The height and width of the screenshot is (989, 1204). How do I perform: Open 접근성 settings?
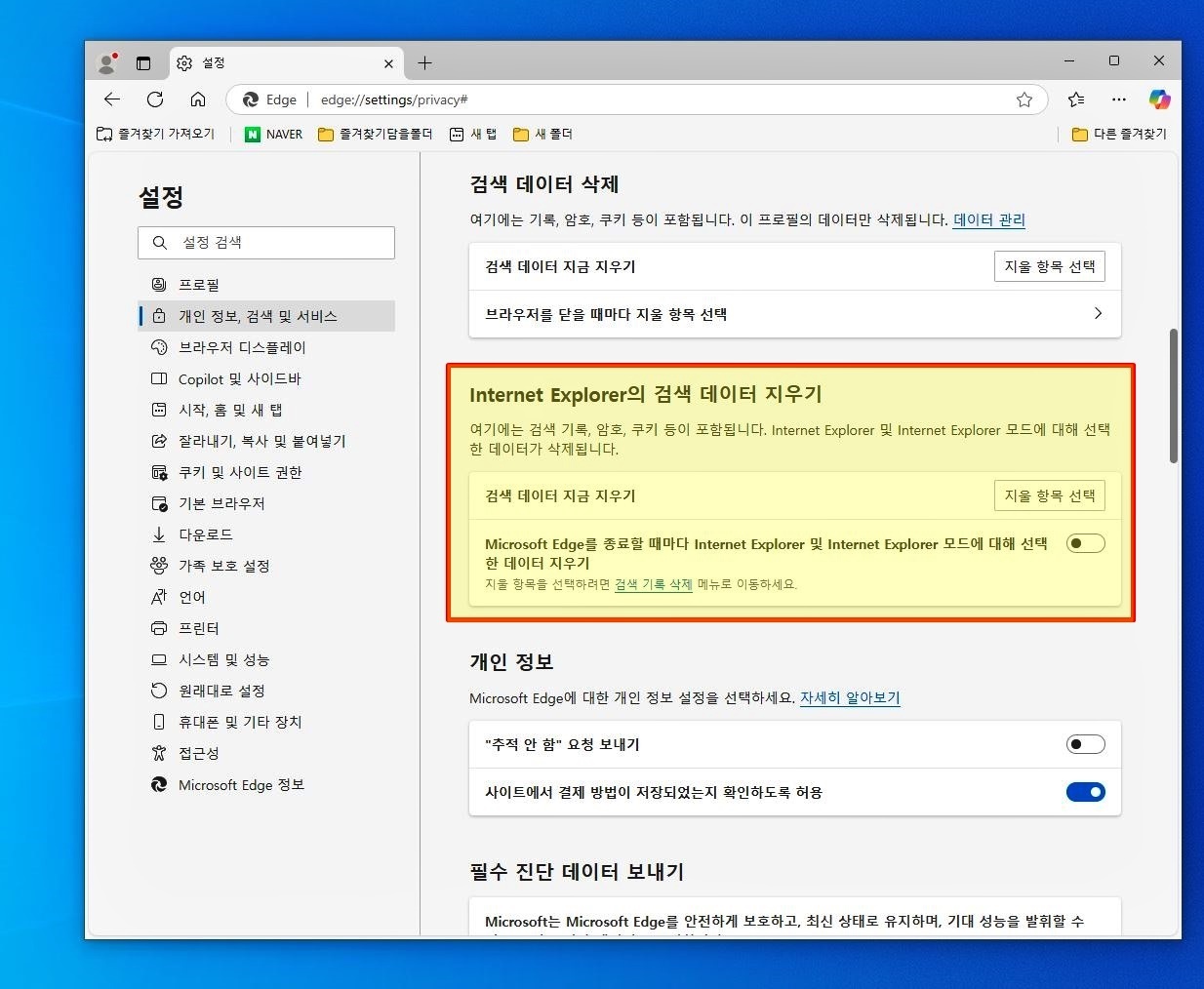pyautogui.click(x=266, y=753)
